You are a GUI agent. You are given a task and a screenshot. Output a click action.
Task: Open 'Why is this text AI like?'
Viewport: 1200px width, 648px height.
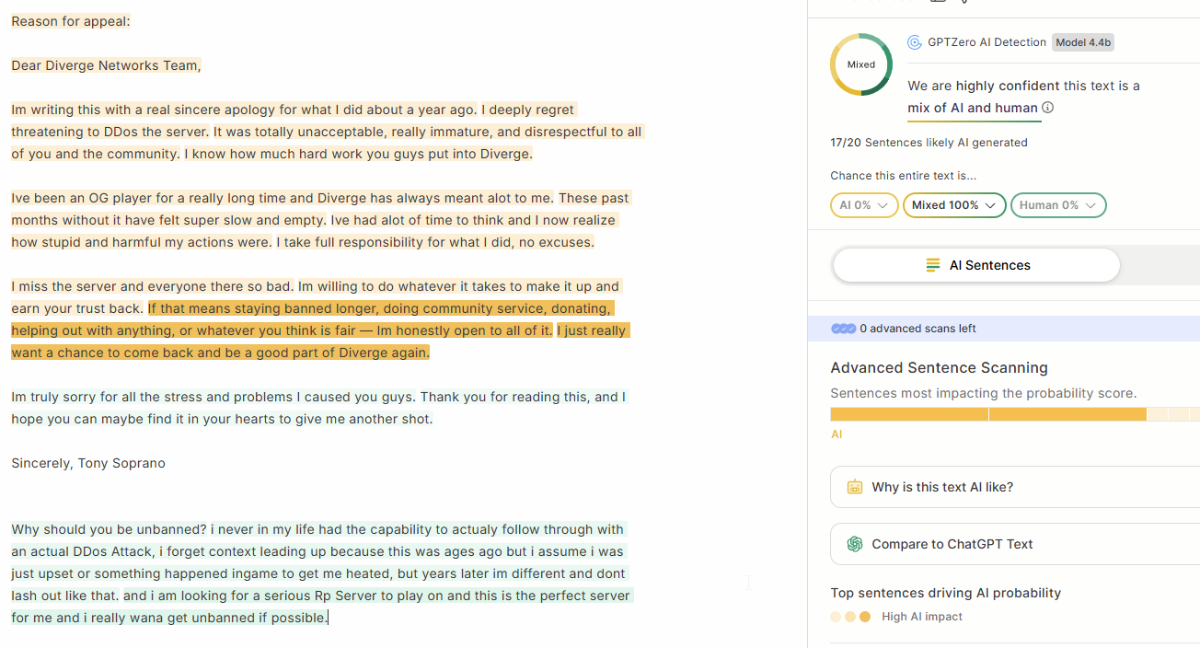pyautogui.click(x=942, y=487)
